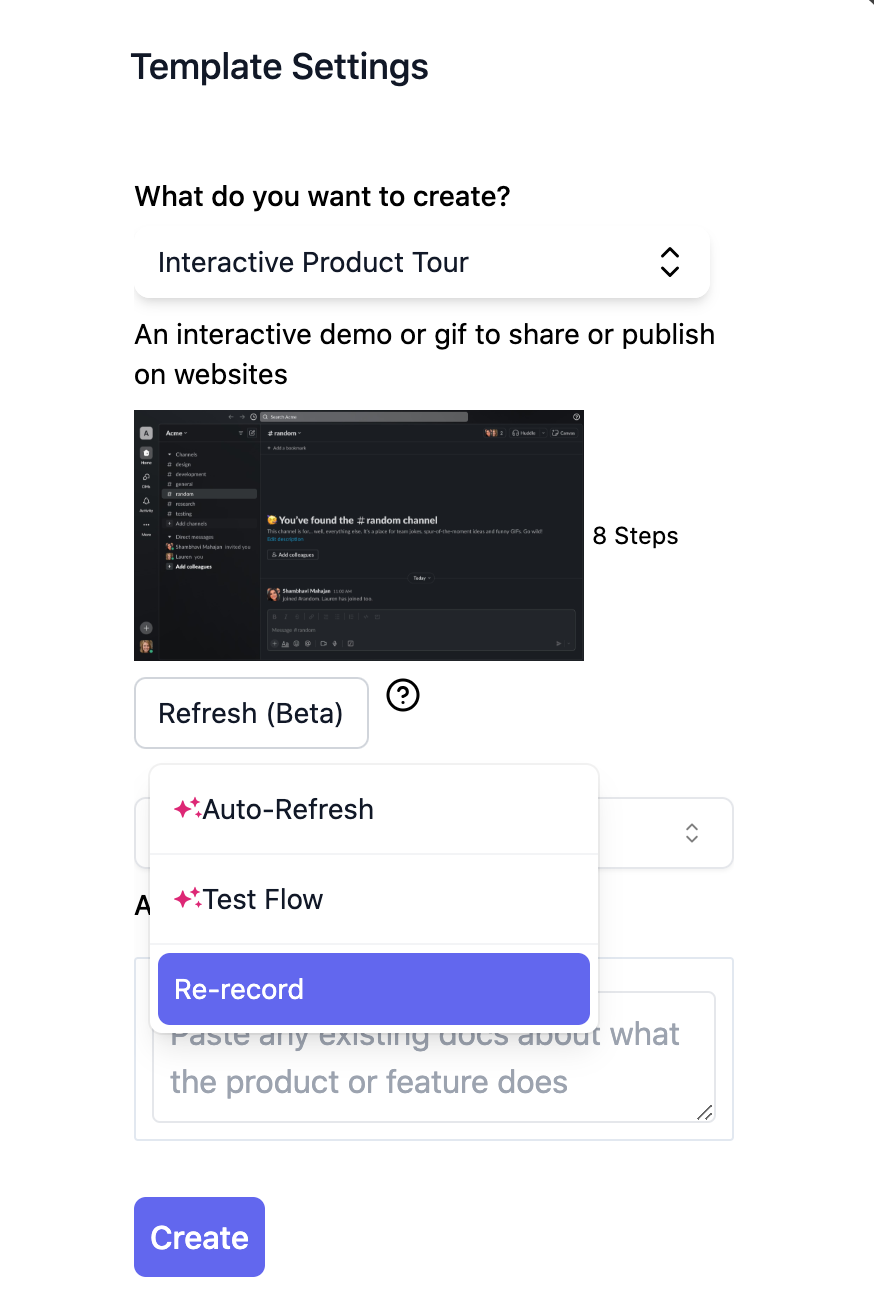Click the up-down chevron of Interactive Product Tour

(670, 262)
